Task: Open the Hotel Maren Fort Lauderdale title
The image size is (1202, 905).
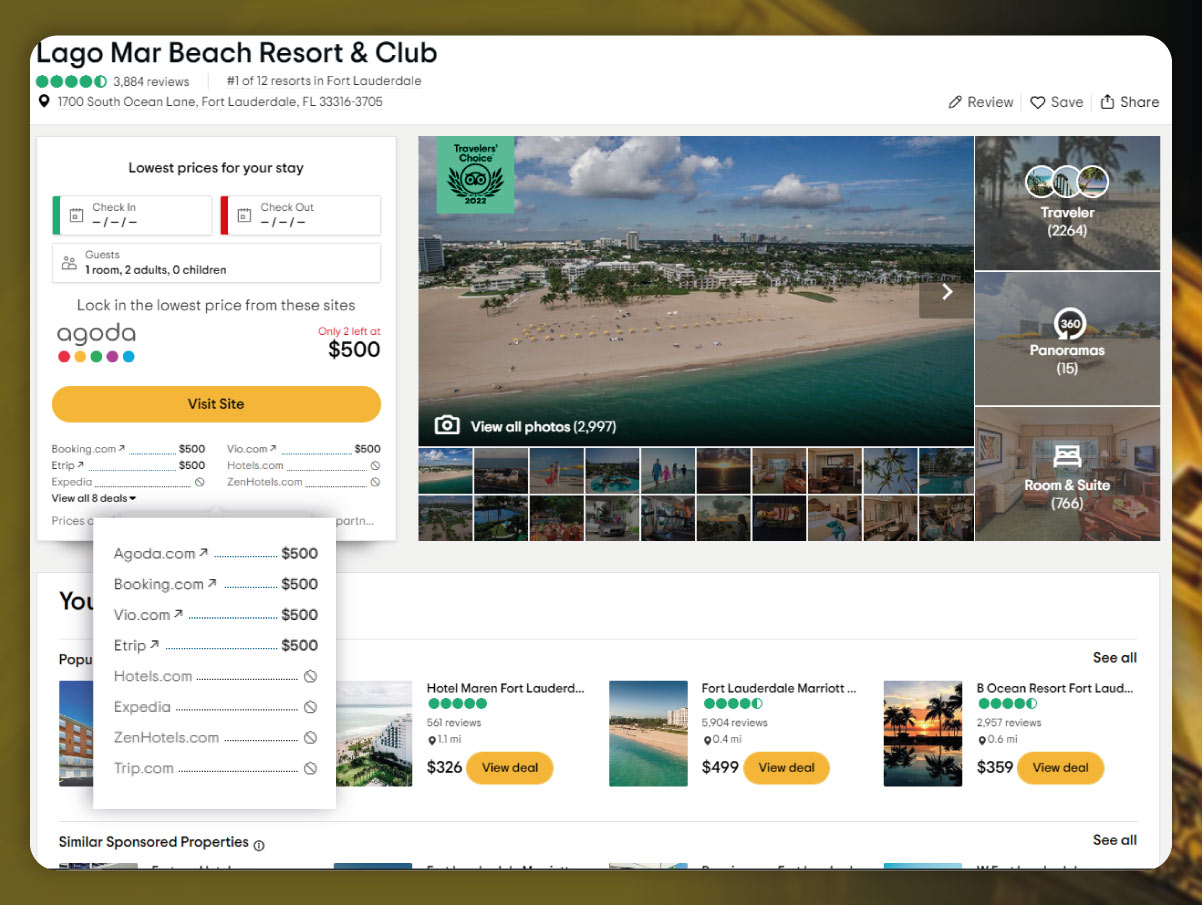Action: pos(505,688)
